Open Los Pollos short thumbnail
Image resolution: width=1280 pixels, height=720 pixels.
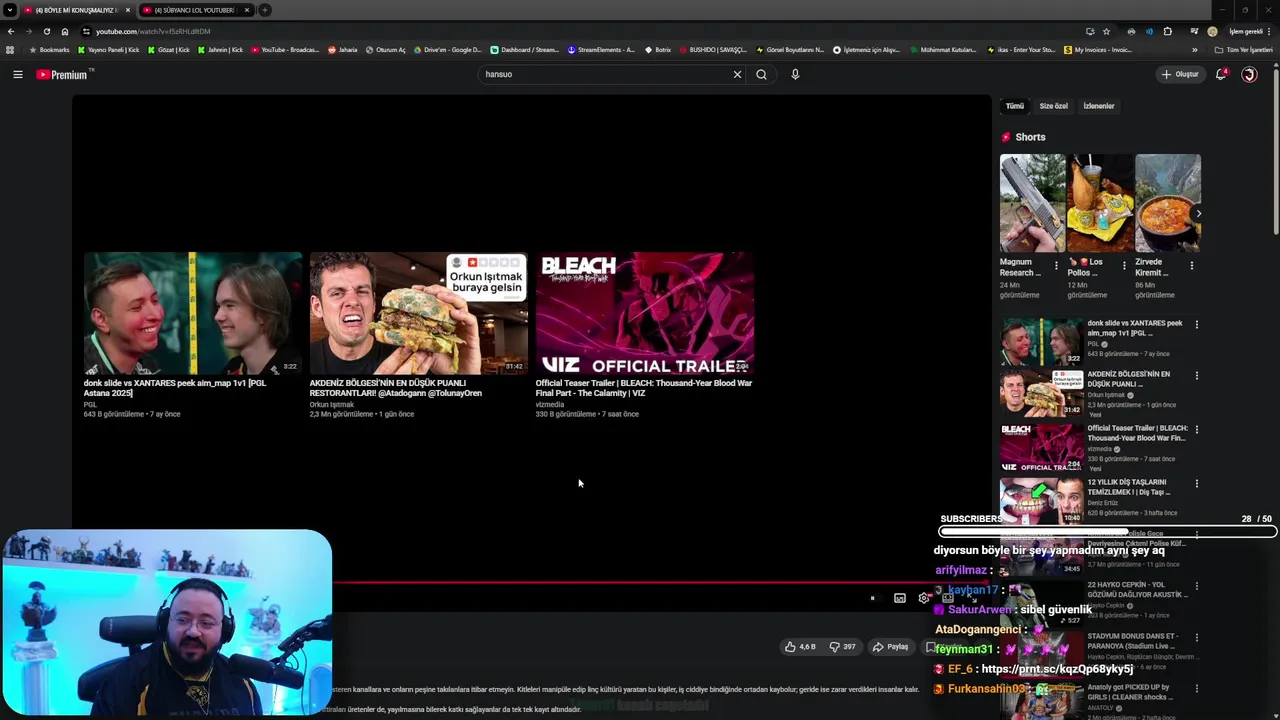pos(1100,203)
